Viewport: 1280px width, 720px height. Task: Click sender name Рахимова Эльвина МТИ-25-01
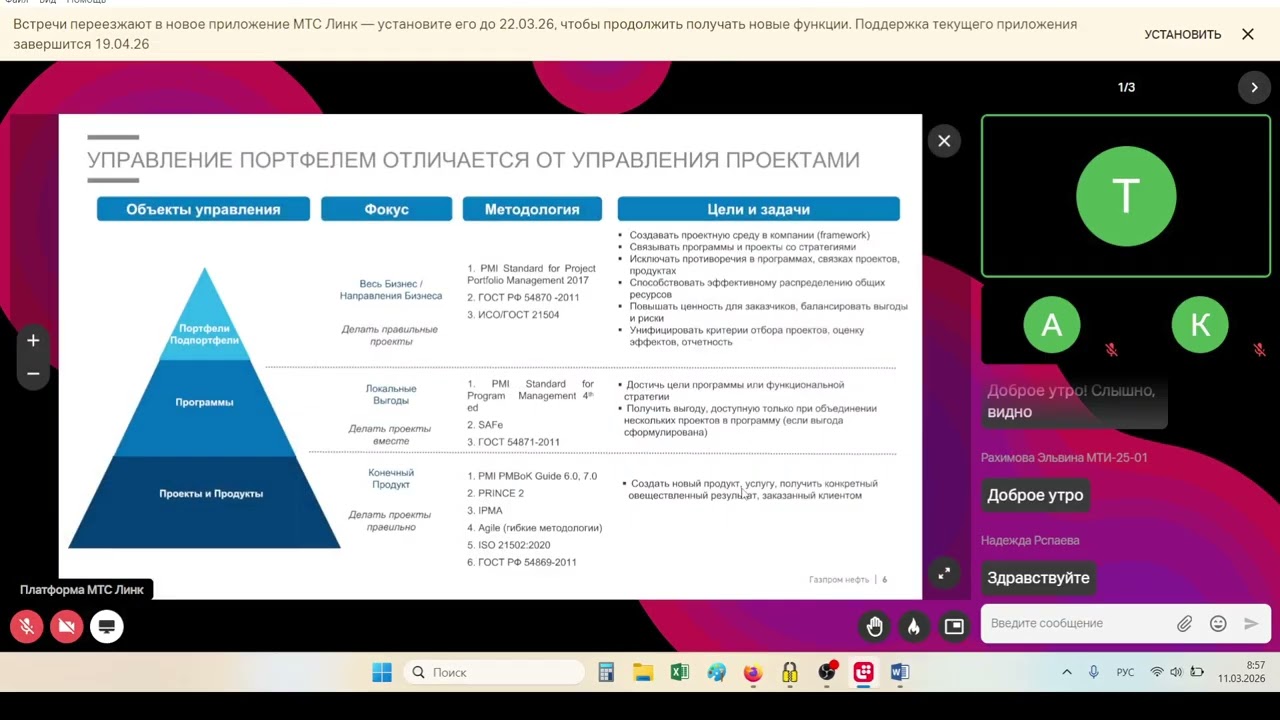(x=1064, y=458)
